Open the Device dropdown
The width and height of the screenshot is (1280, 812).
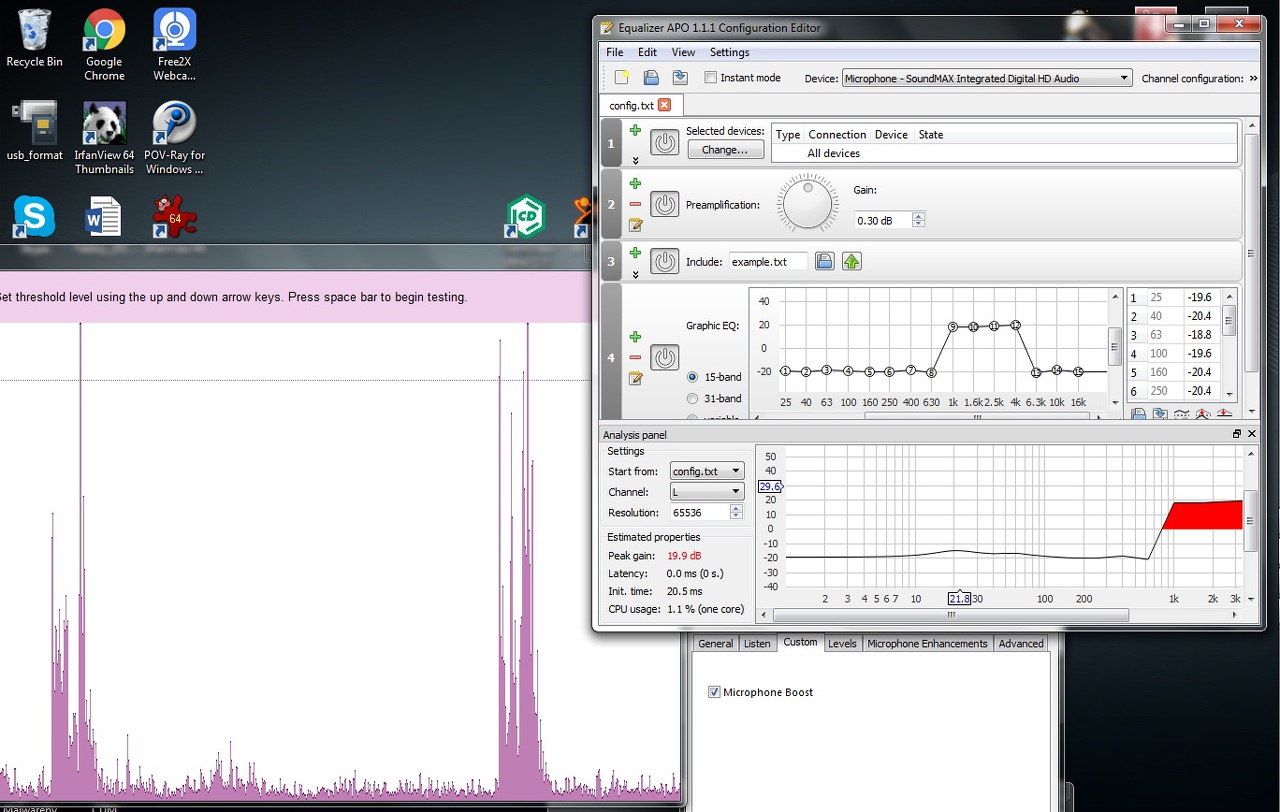pos(987,78)
